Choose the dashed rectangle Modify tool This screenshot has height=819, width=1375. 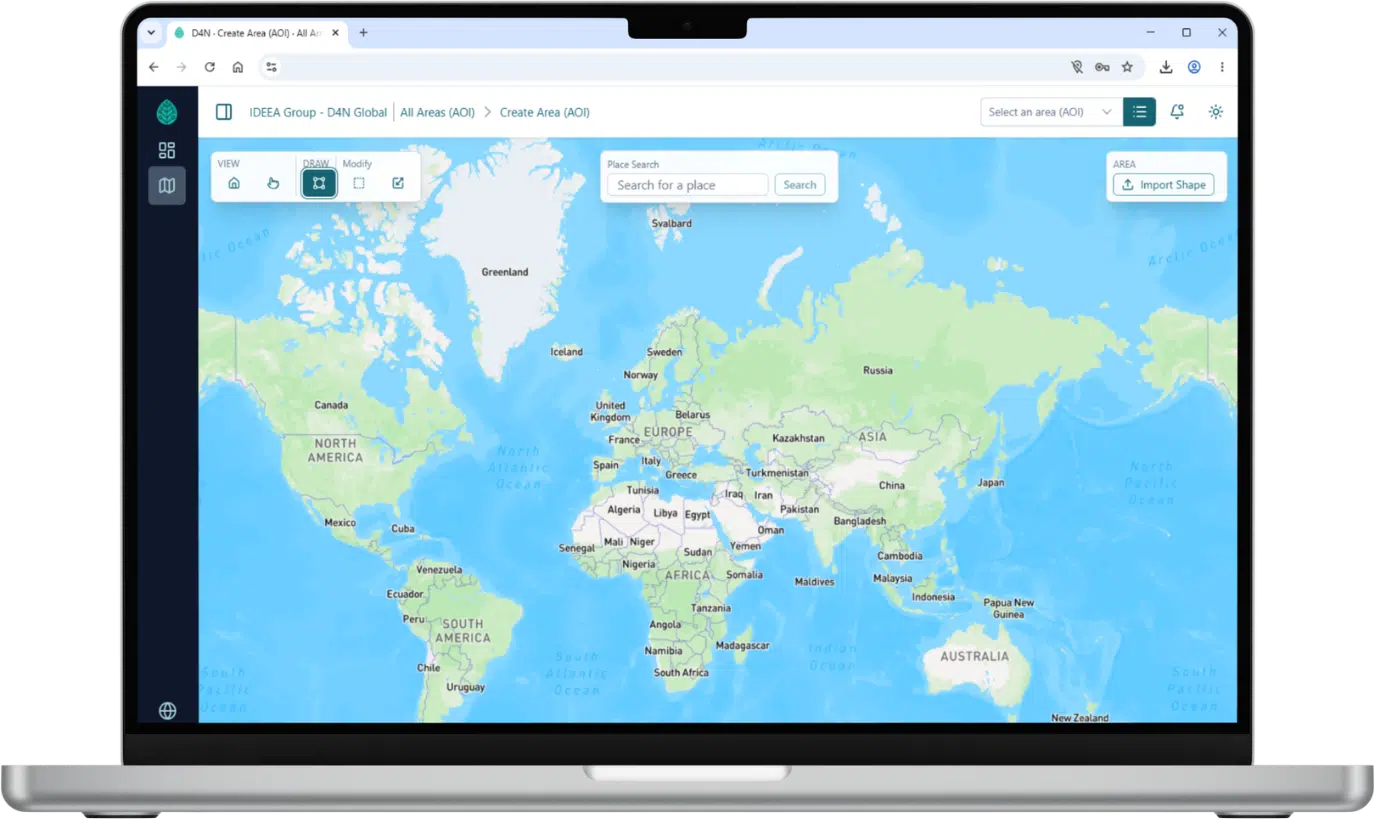358,183
